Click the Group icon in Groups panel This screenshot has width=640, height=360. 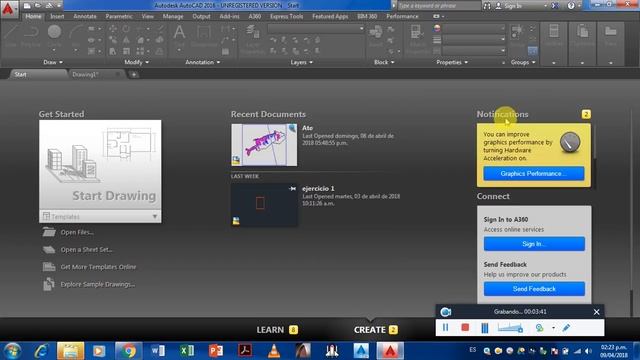click(517, 31)
